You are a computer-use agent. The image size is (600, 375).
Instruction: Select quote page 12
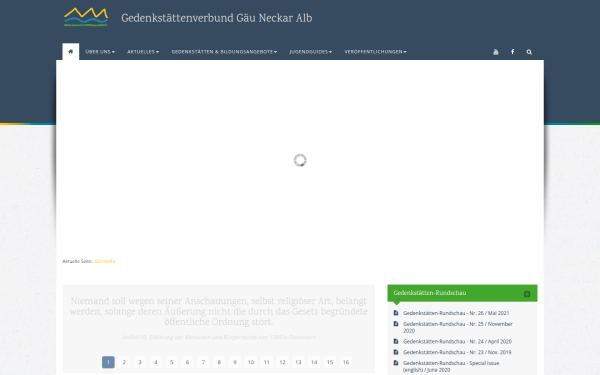[x=282, y=362]
